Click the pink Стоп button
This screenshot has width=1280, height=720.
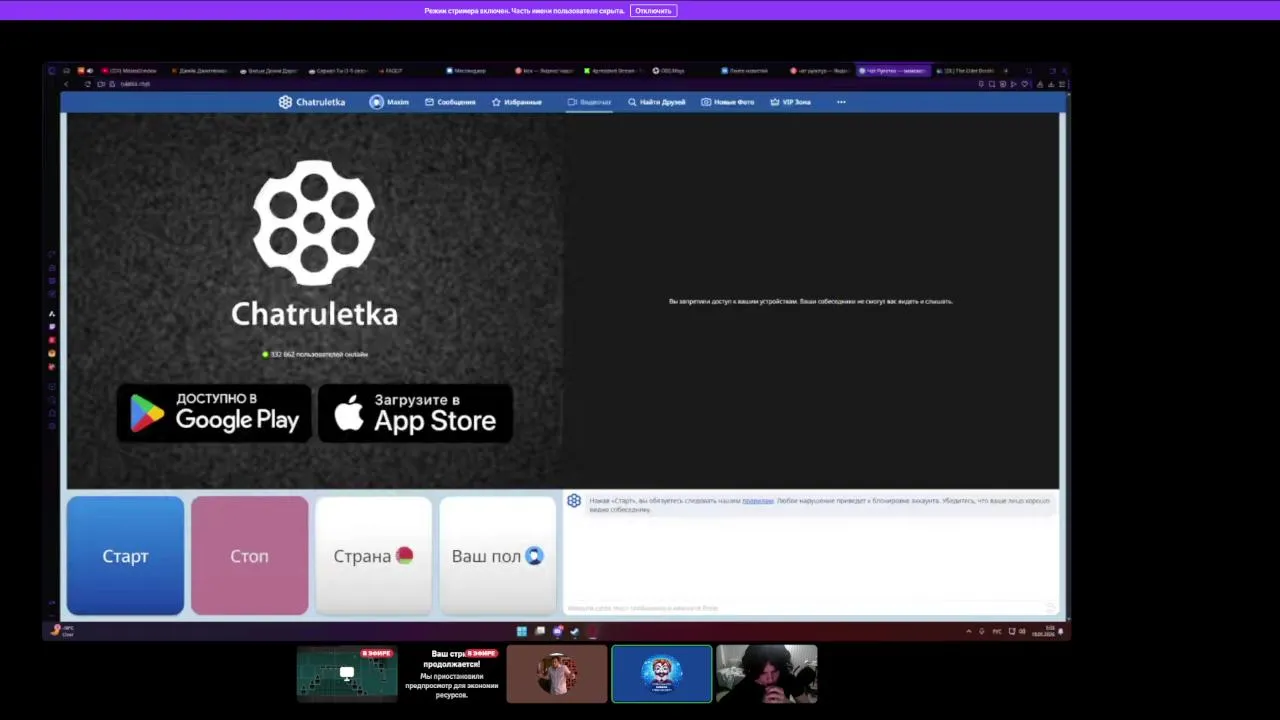tap(249, 556)
